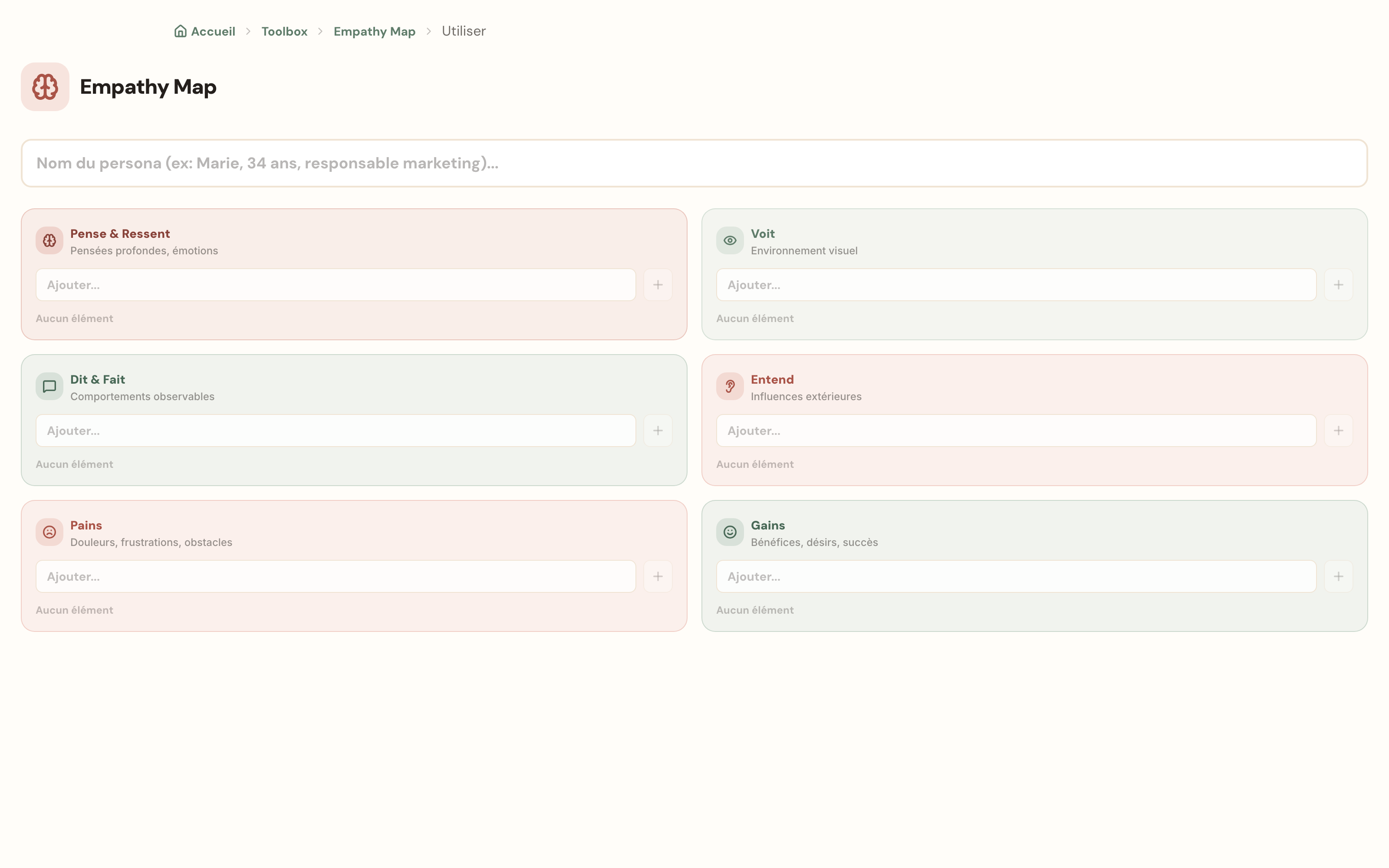Add item with plus button in Gains
This screenshot has height=868, width=1389.
(x=1339, y=576)
